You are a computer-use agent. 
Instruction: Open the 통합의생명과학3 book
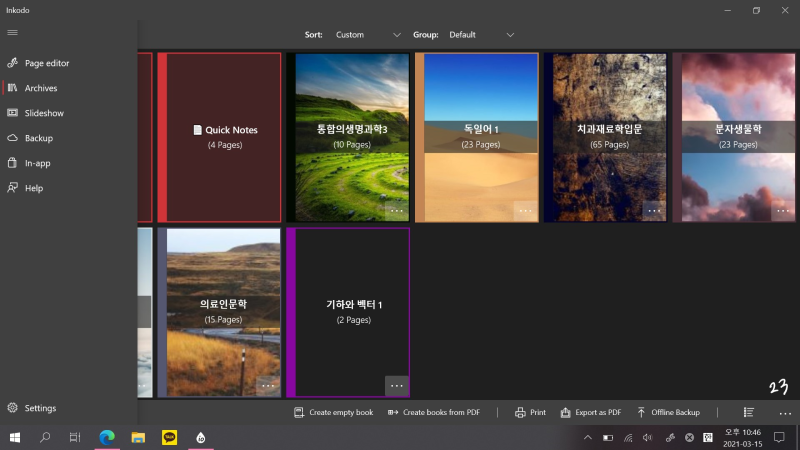coord(348,137)
